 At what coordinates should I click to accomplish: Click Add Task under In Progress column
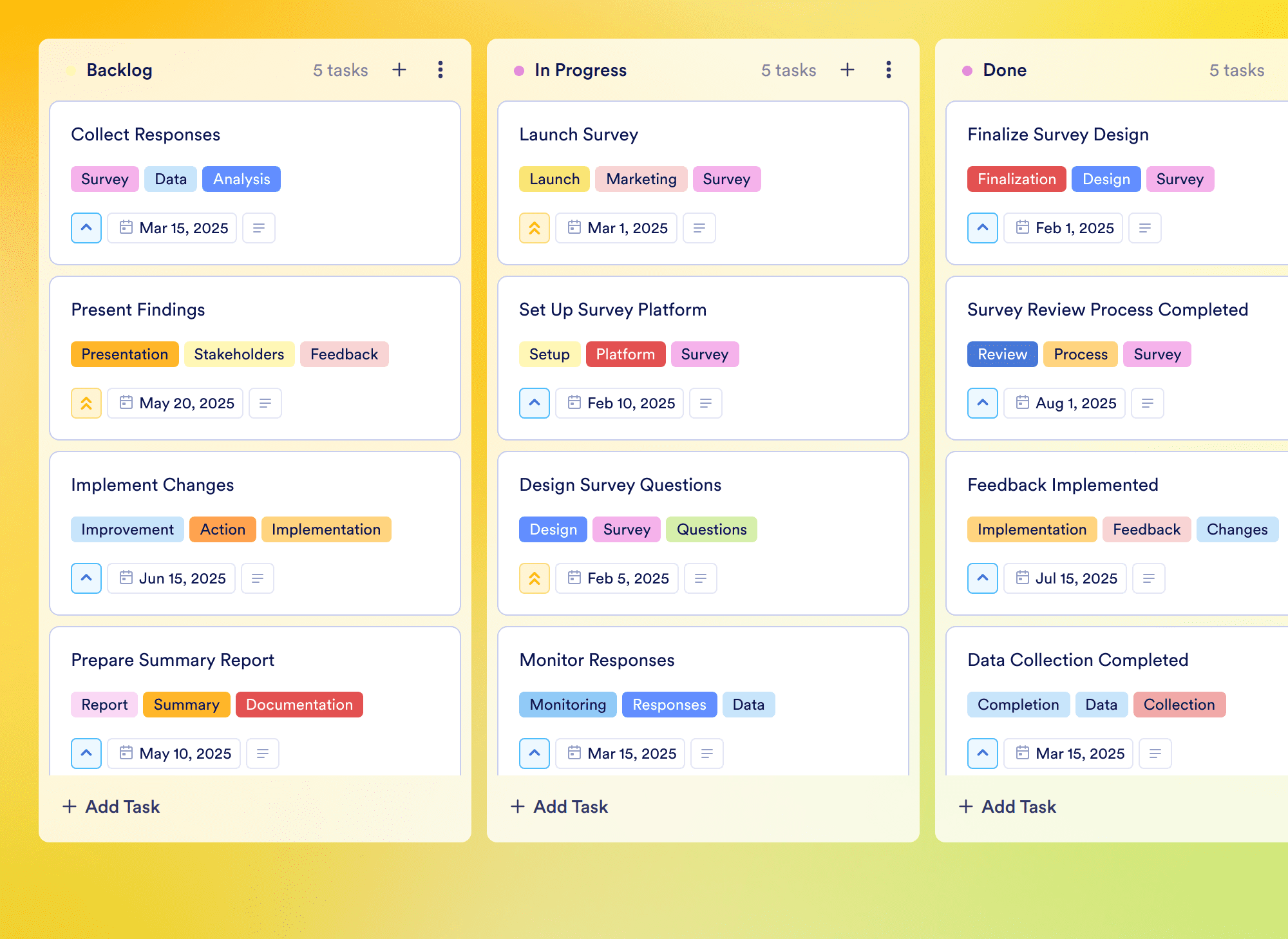click(x=559, y=806)
